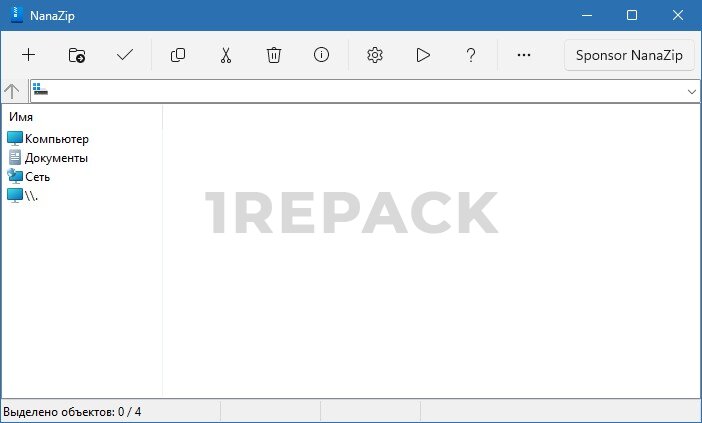
Task: Select the Сеть network item
Action: coord(37,177)
